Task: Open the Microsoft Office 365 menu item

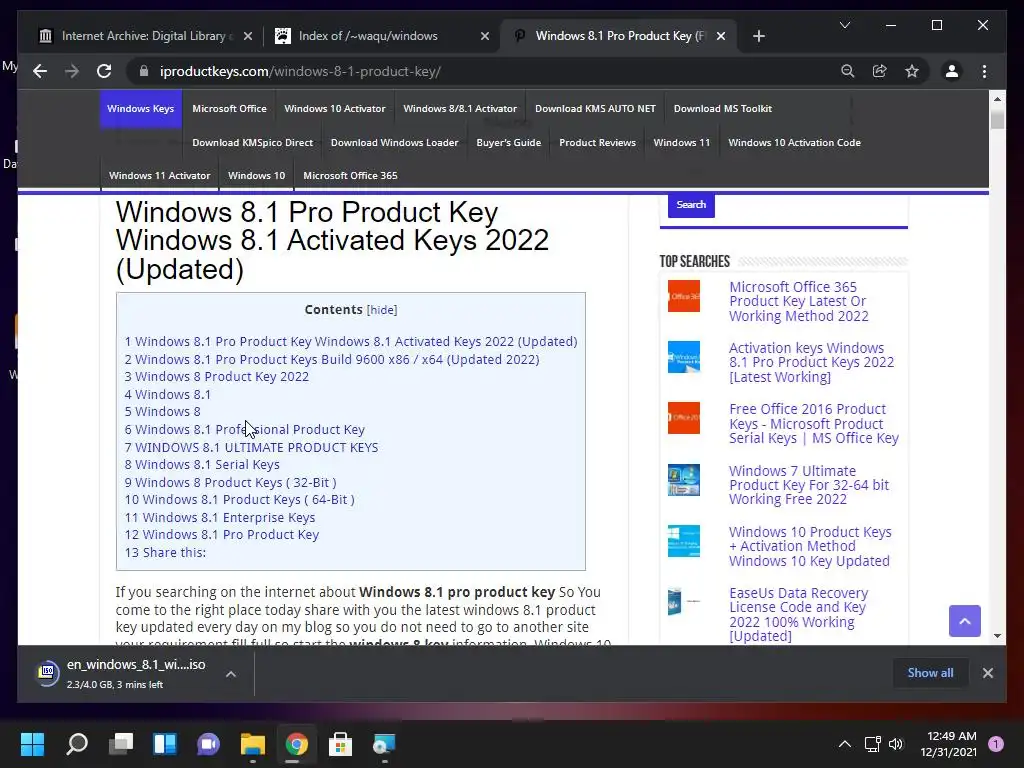Action: [x=350, y=175]
